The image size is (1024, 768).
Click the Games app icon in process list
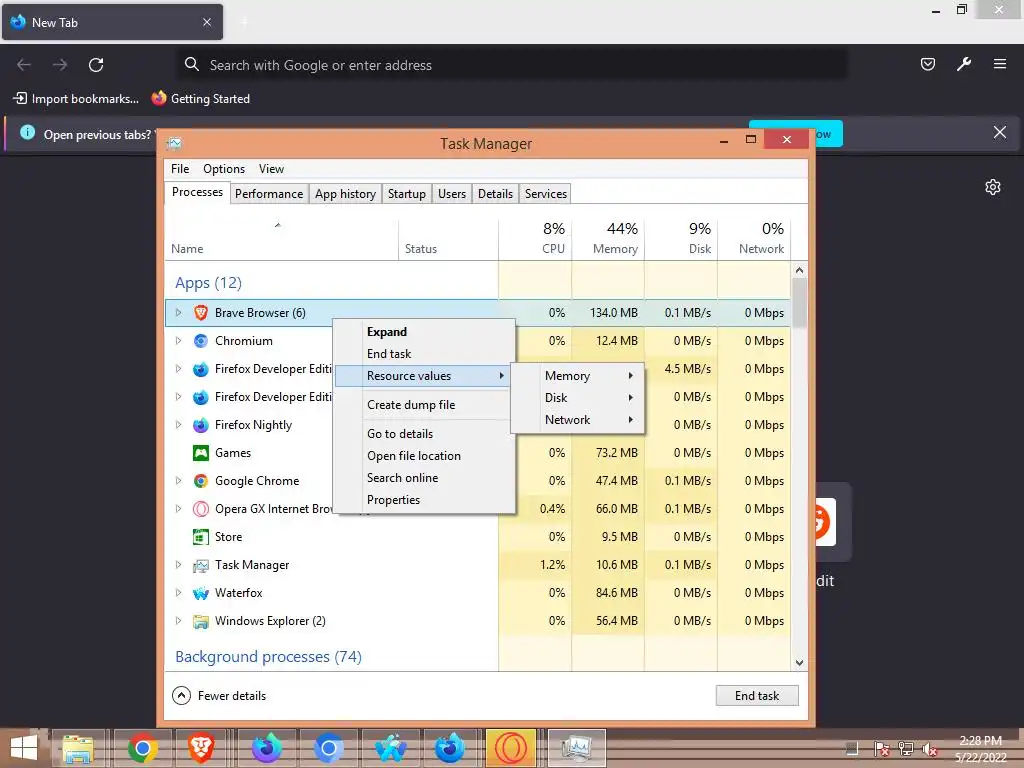click(200, 453)
